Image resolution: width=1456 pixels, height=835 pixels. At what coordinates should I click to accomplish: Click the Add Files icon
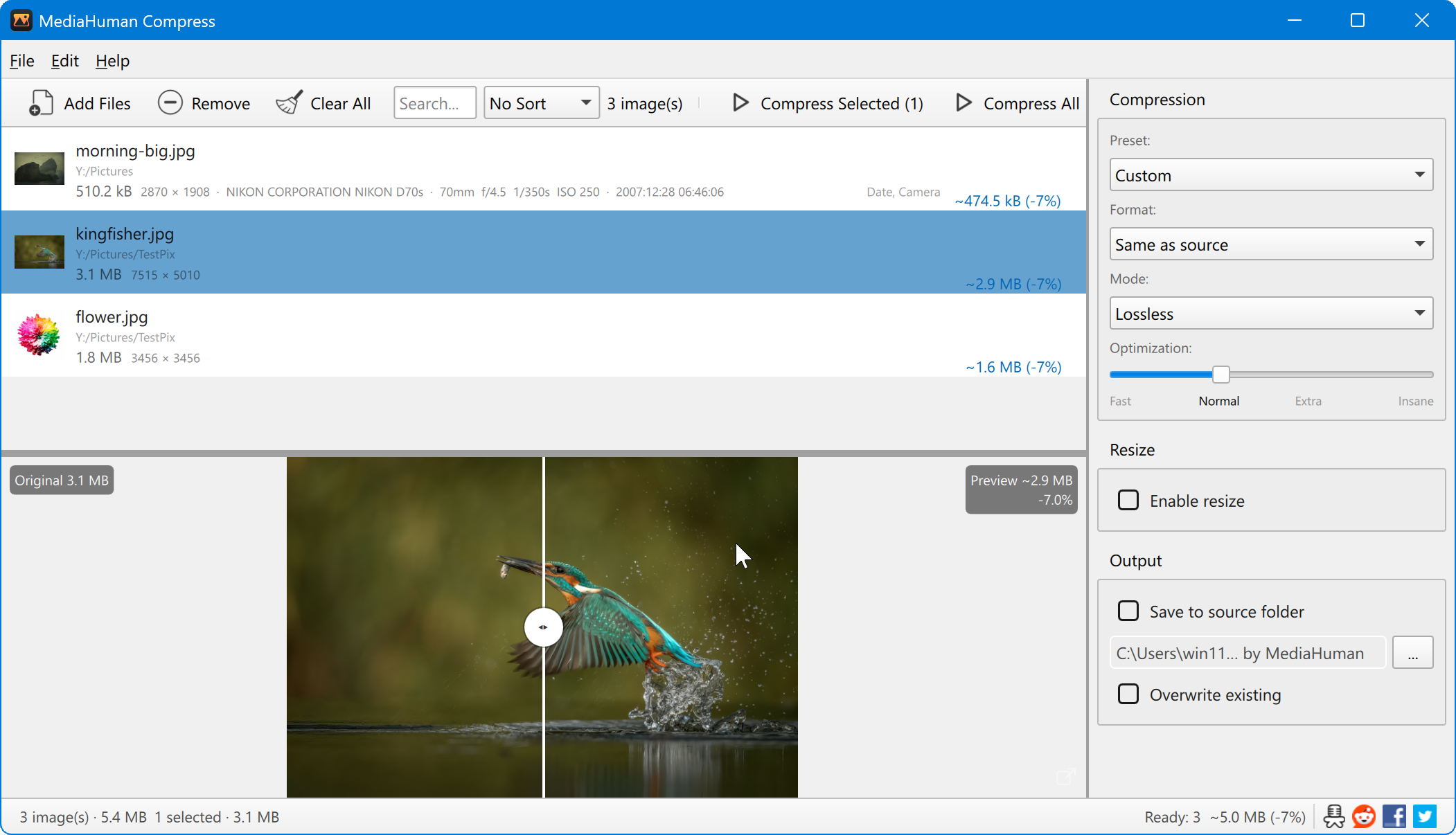pos(41,103)
